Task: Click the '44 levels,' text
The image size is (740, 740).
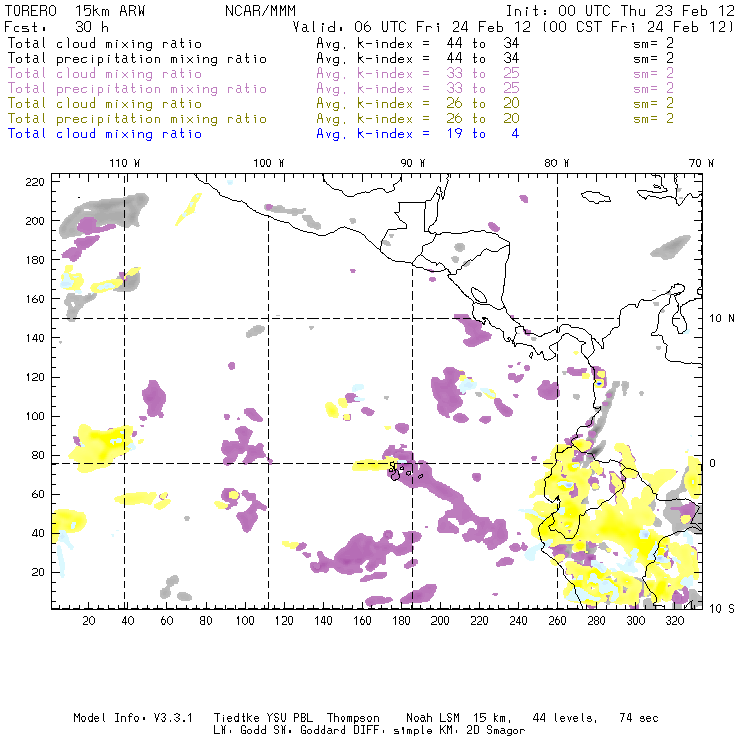Action: pos(565,718)
